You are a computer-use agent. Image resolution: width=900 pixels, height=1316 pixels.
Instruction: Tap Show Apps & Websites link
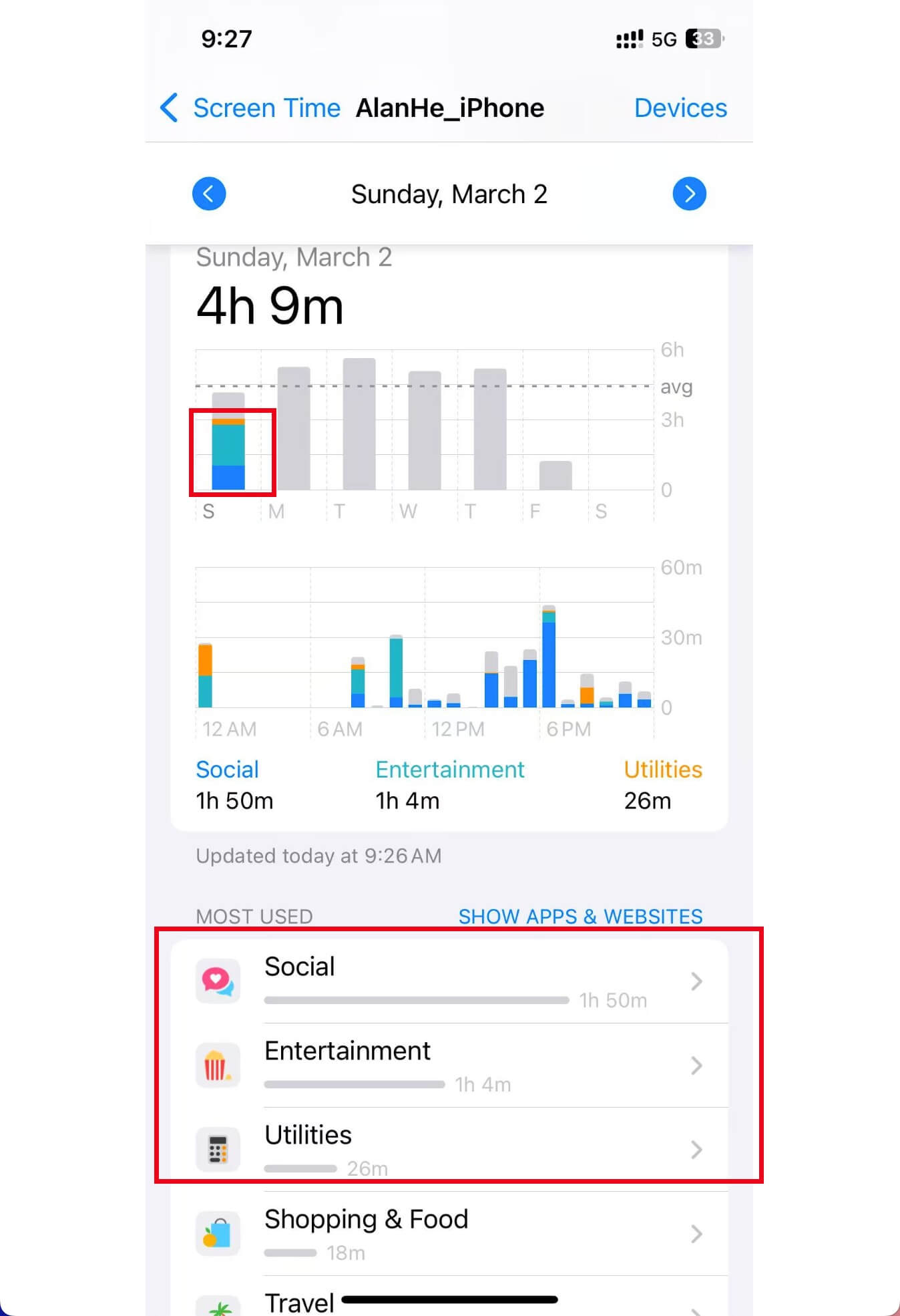[x=580, y=916]
